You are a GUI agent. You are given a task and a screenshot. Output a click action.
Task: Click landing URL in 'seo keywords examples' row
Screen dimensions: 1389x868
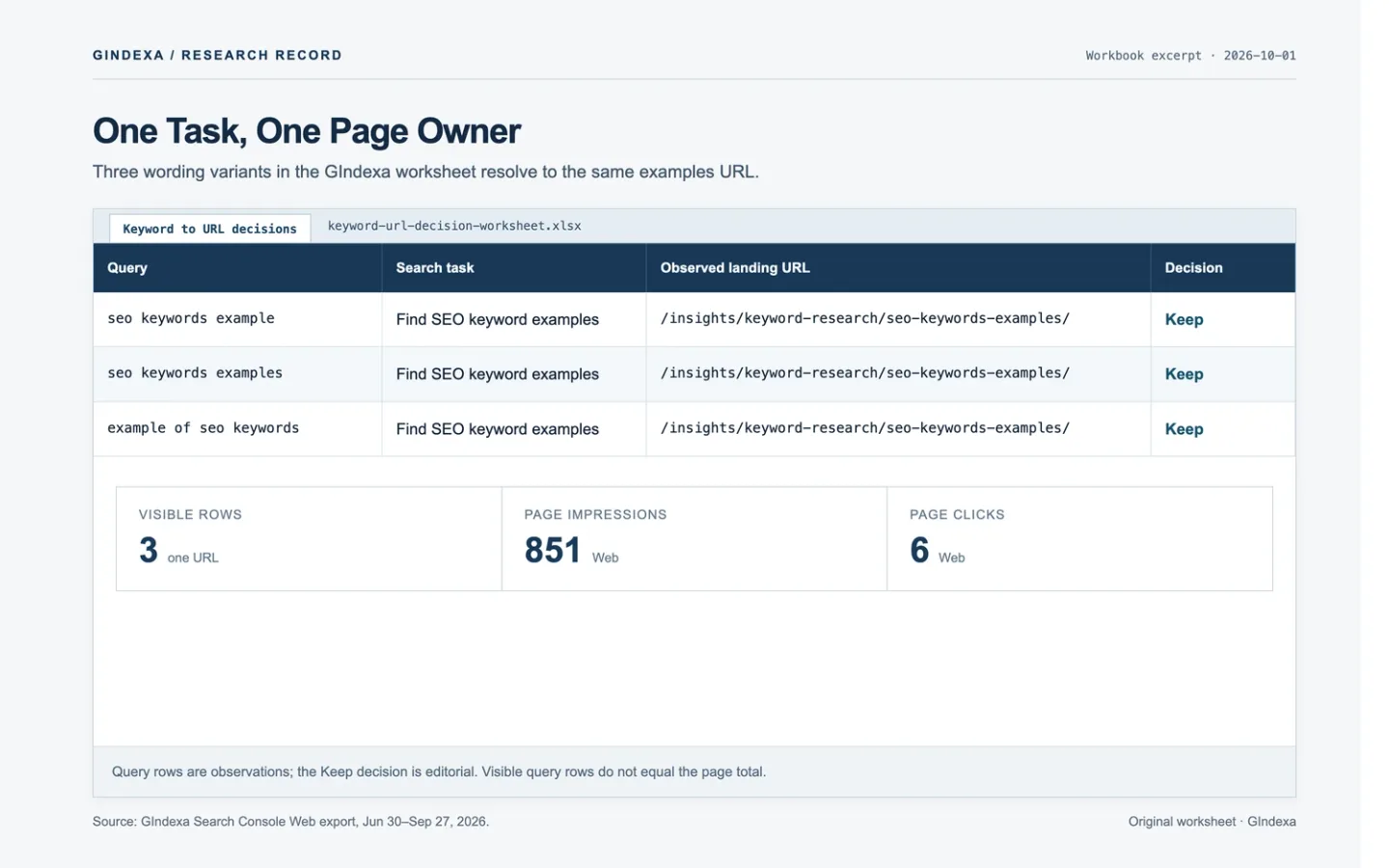click(x=865, y=373)
